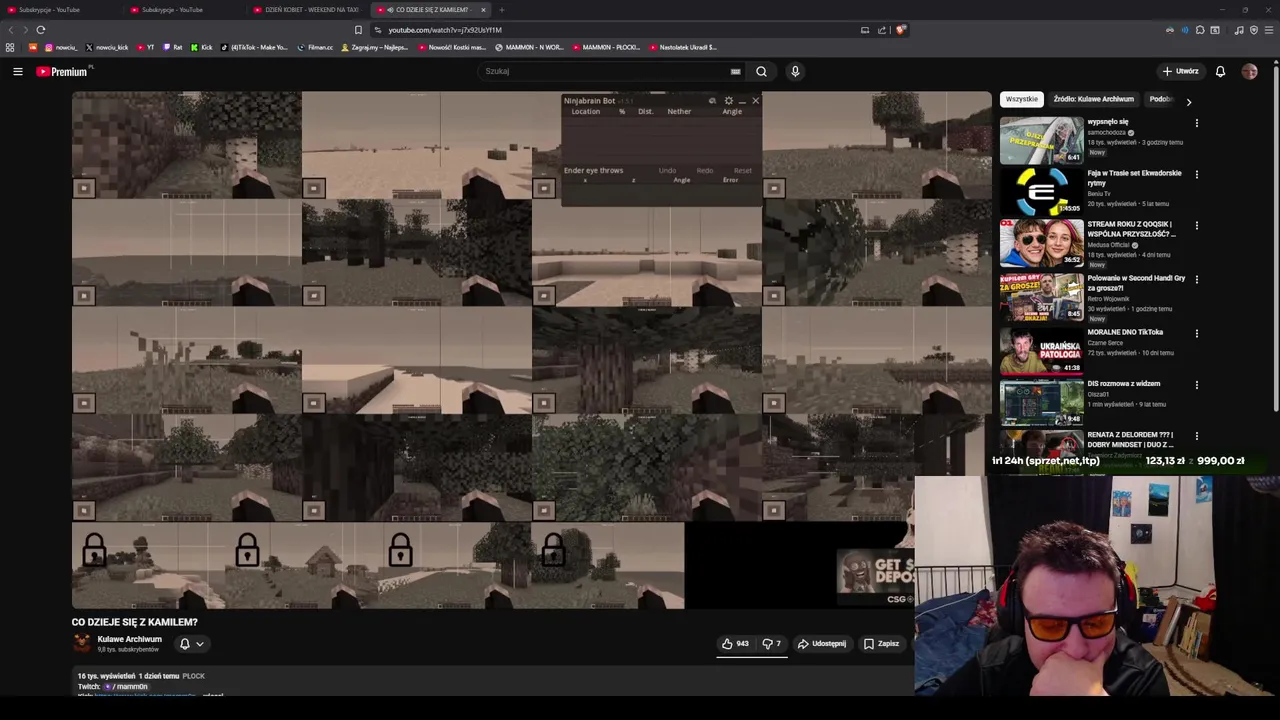Viewport: 1280px width, 720px height.
Task: Click the search magnifier button
Action: click(761, 71)
